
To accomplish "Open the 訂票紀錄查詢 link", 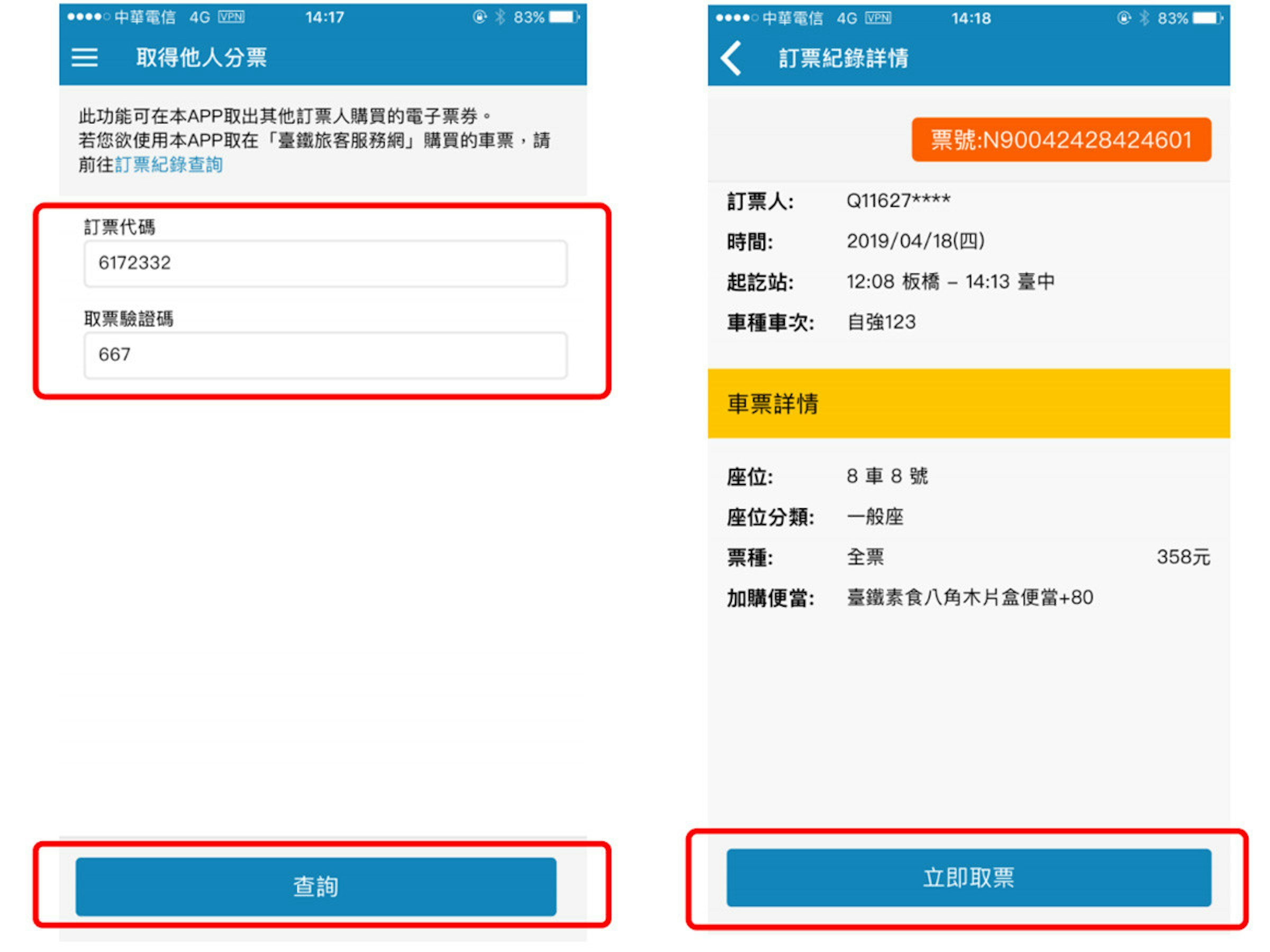I will [169, 164].
